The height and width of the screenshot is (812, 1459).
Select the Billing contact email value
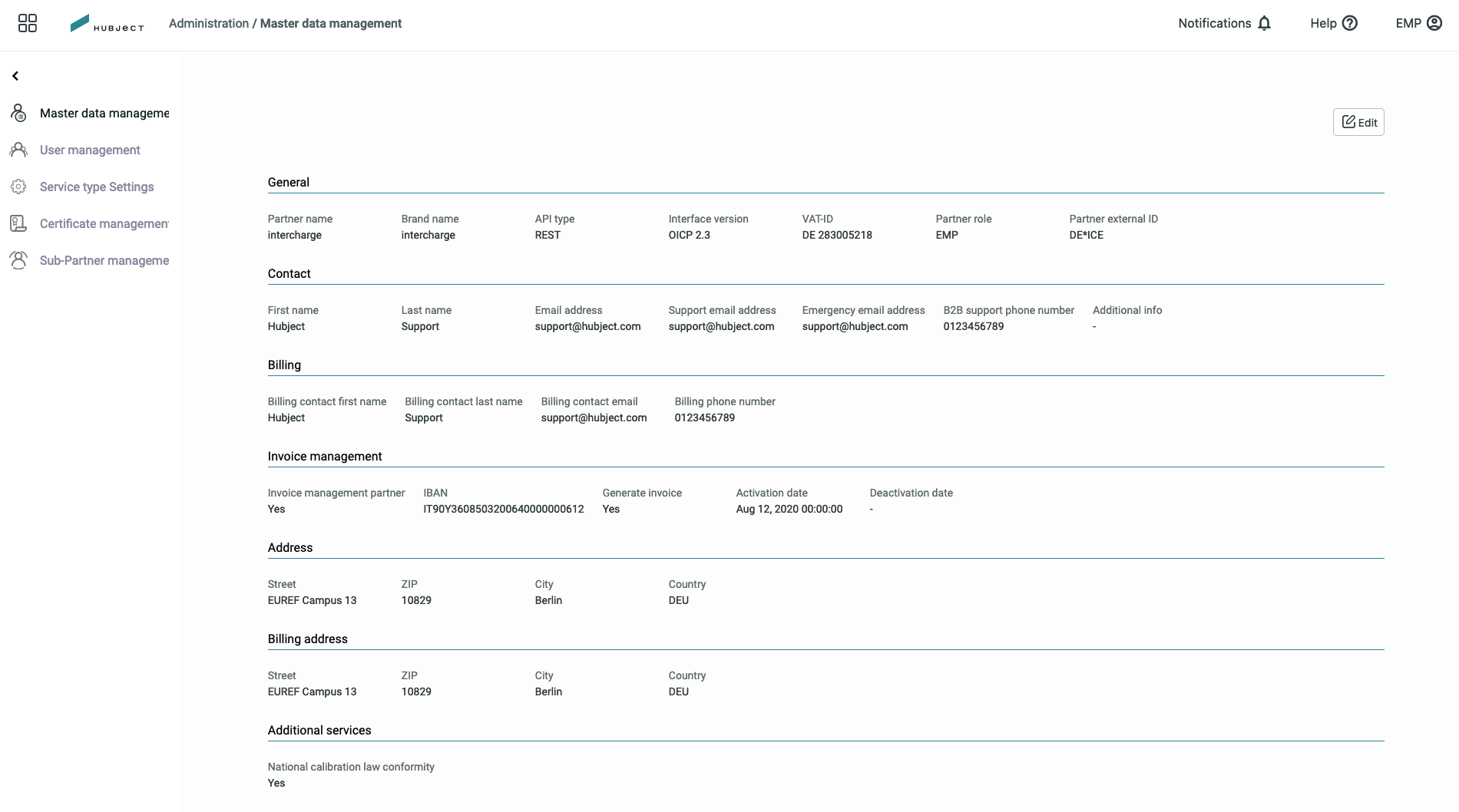[x=594, y=418]
